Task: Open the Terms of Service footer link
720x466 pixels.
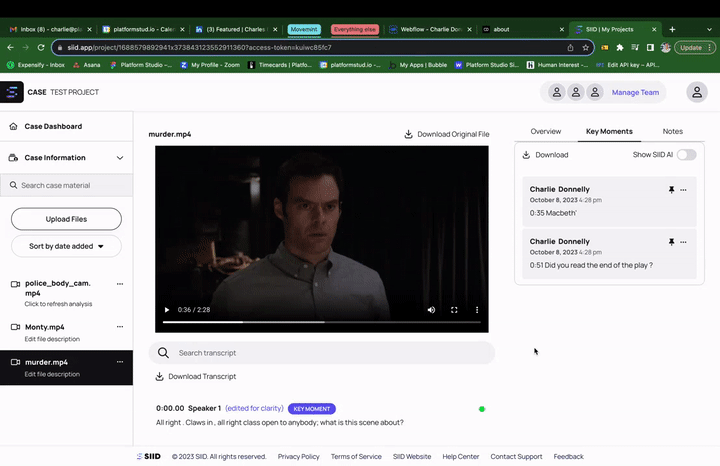Action: [356, 456]
